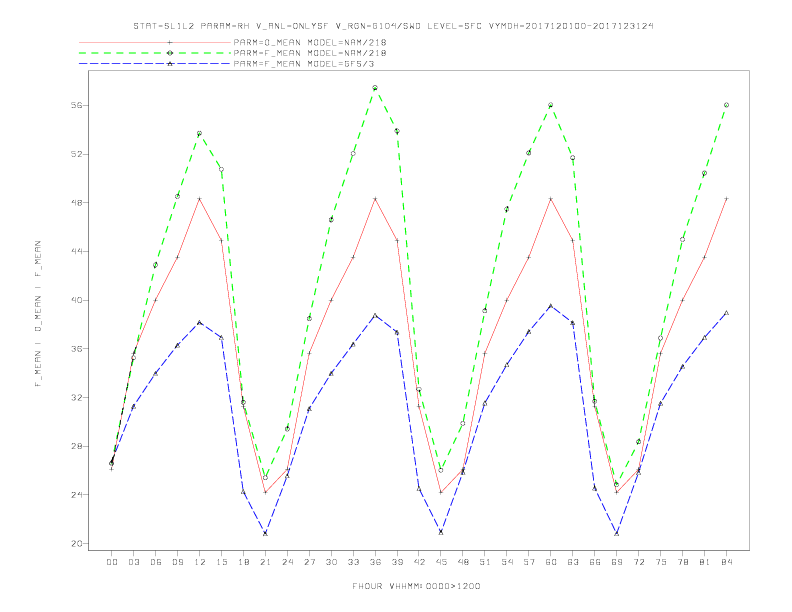
Task: Click the blue GFS triangle marker at hour 45
Action: tap(441, 532)
